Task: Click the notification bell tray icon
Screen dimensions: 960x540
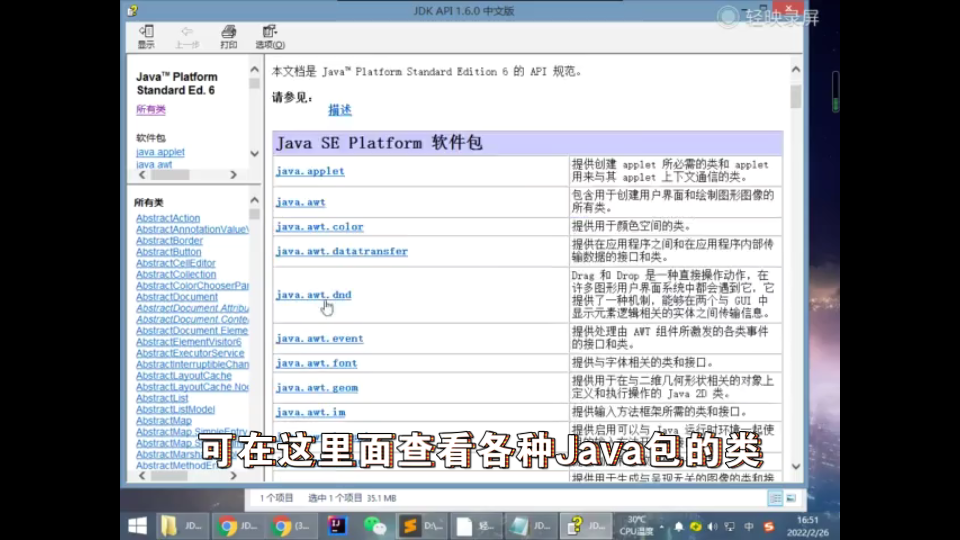Action: tap(678, 527)
